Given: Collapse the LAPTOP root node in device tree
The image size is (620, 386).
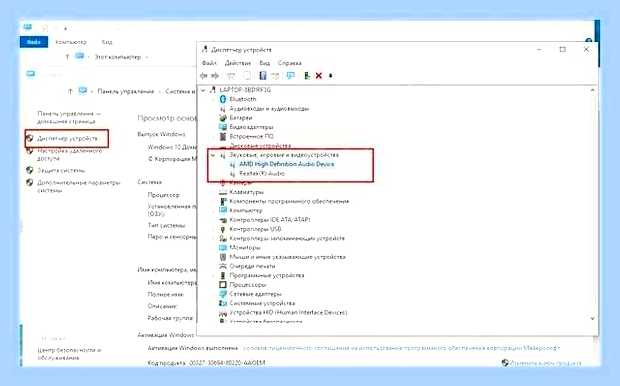Looking at the screenshot, I should pyautogui.click(x=204, y=90).
